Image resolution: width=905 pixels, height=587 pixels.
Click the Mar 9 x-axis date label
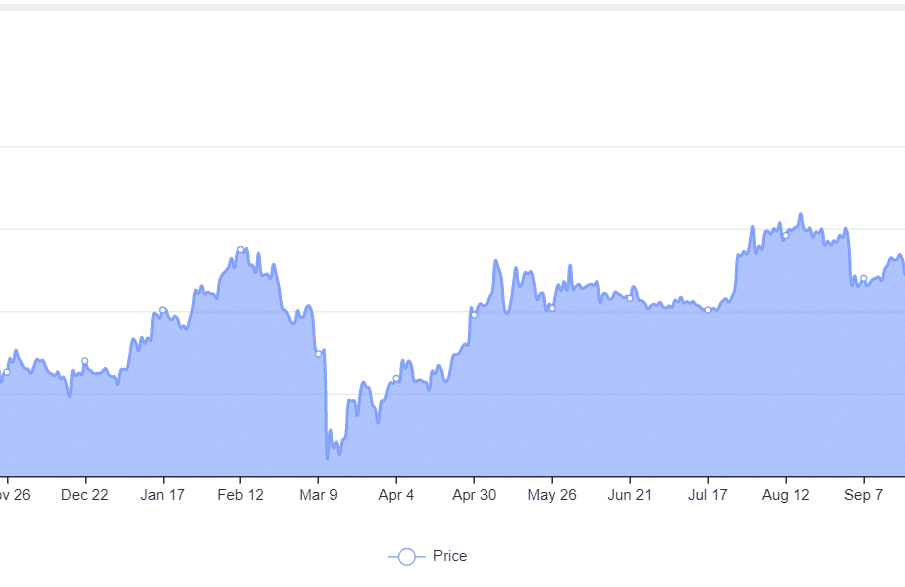tap(318, 495)
